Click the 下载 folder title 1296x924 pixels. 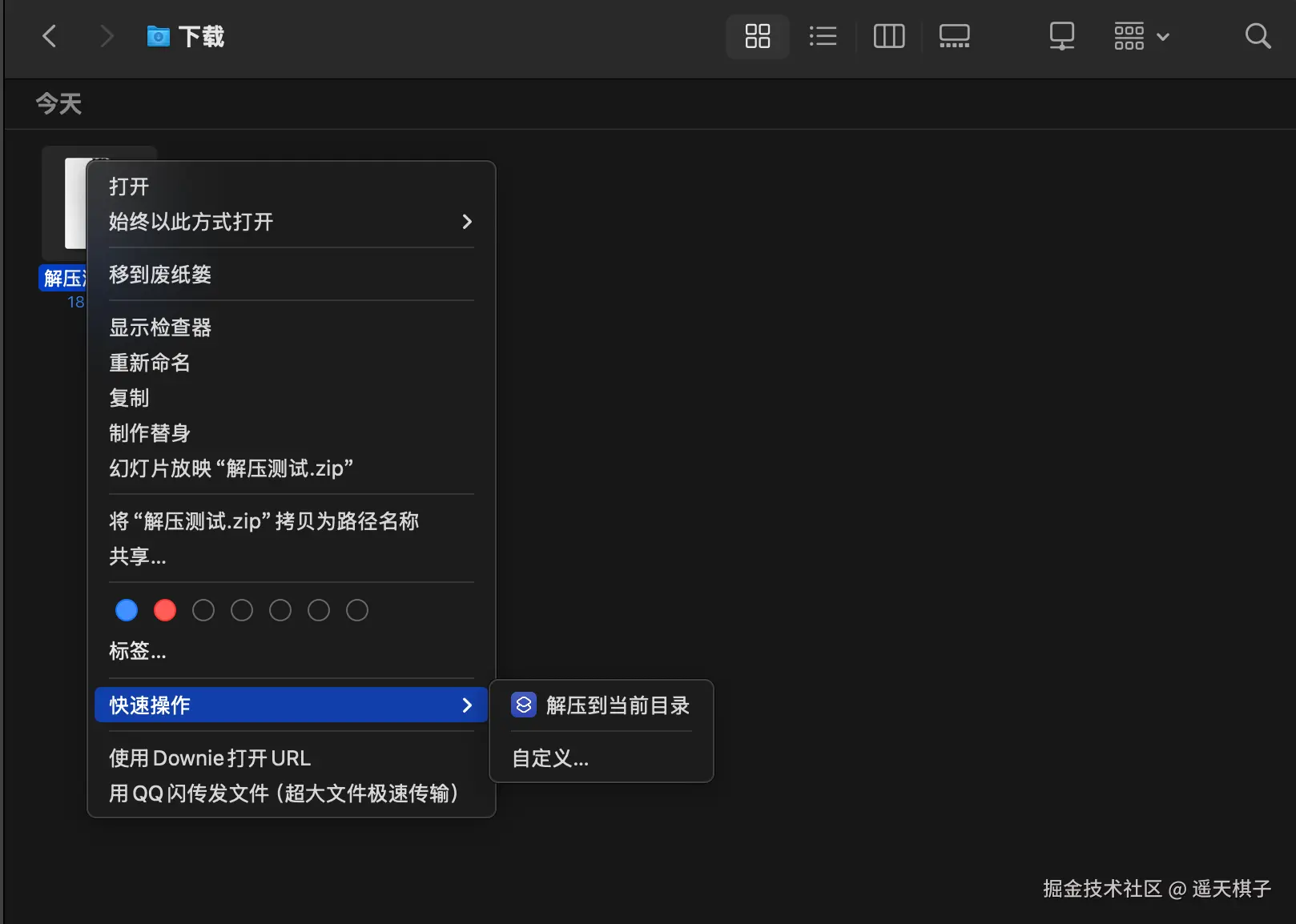201,36
